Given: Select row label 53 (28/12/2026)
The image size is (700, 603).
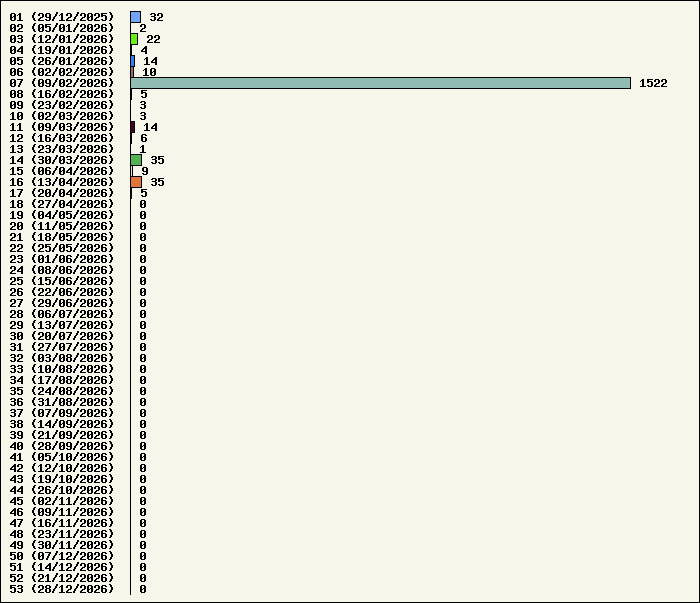Looking at the screenshot, I should (62, 589).
